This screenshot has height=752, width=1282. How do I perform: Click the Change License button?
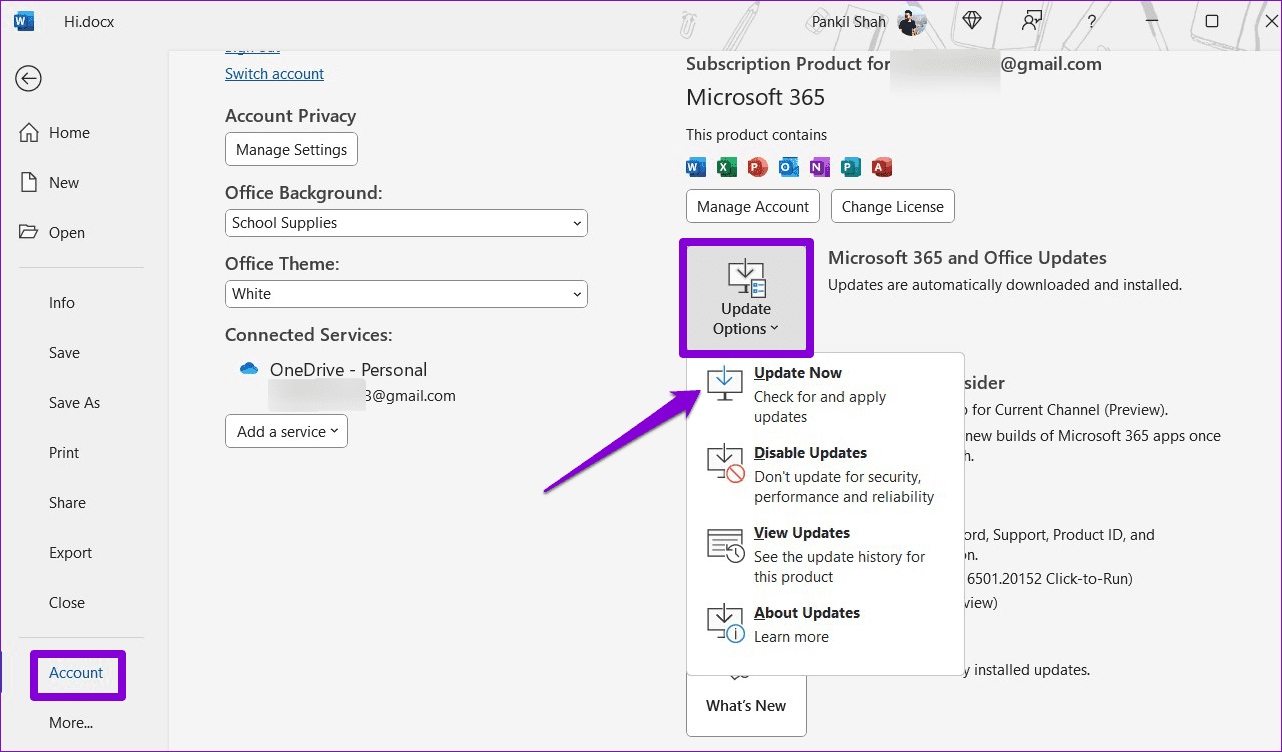(x=893, y=206)
